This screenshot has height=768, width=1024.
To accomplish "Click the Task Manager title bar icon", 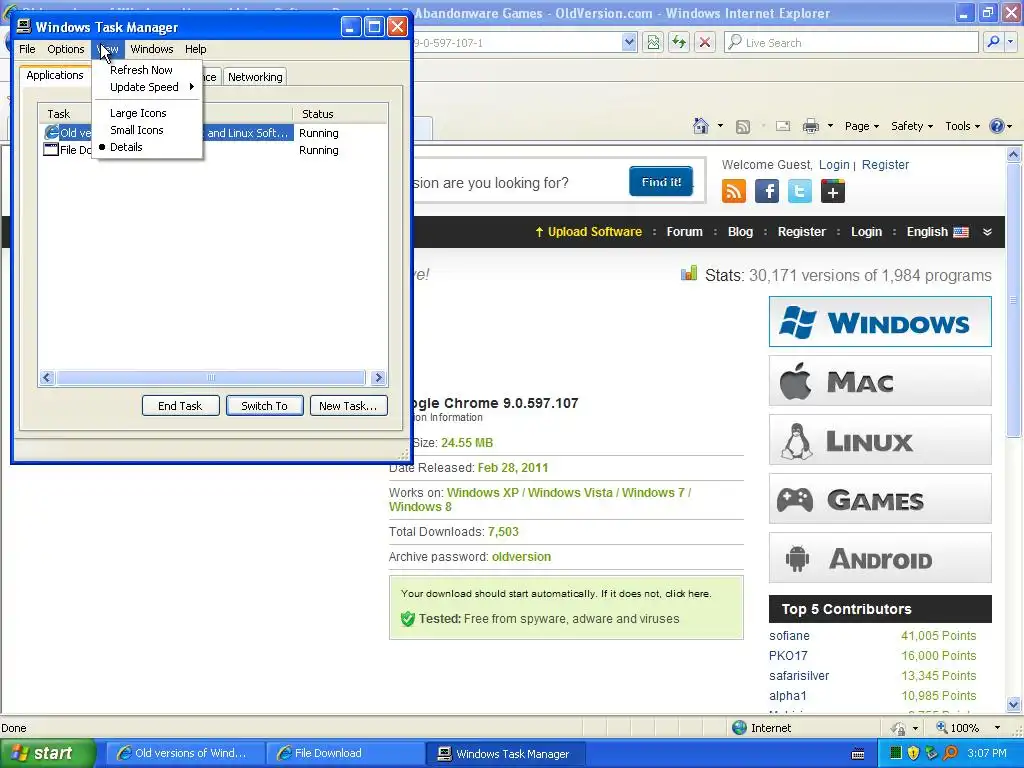I will [x=24, y=26].
